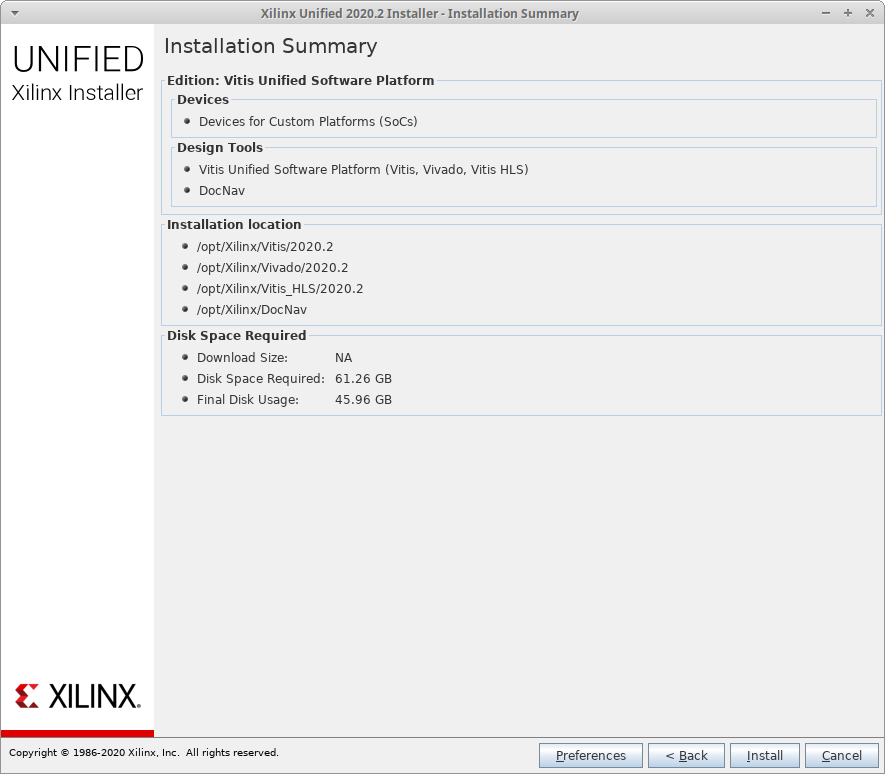This screenshot has height=774, width=885.
Task: Click the /opt/Xilinx/Vitis/2020.2 path
Action: 265,247
